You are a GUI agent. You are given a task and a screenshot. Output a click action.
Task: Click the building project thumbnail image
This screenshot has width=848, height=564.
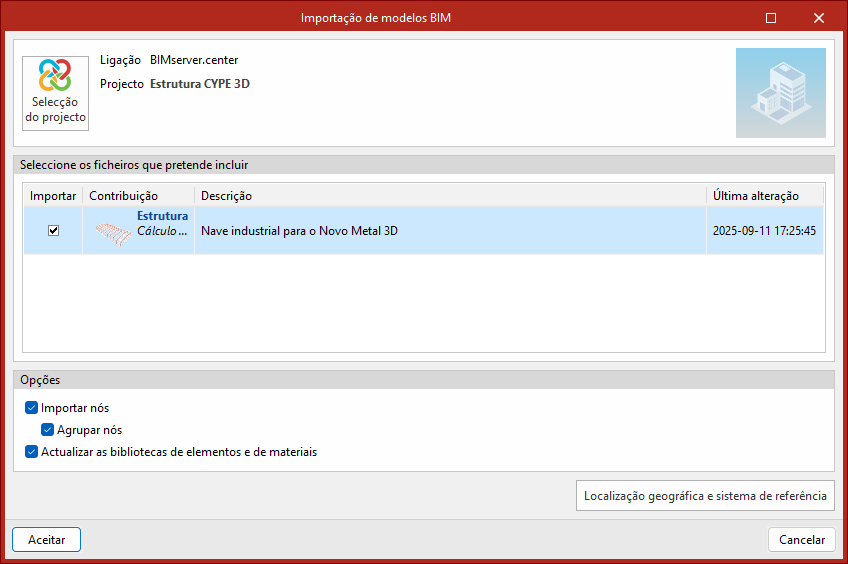point(780,93)
